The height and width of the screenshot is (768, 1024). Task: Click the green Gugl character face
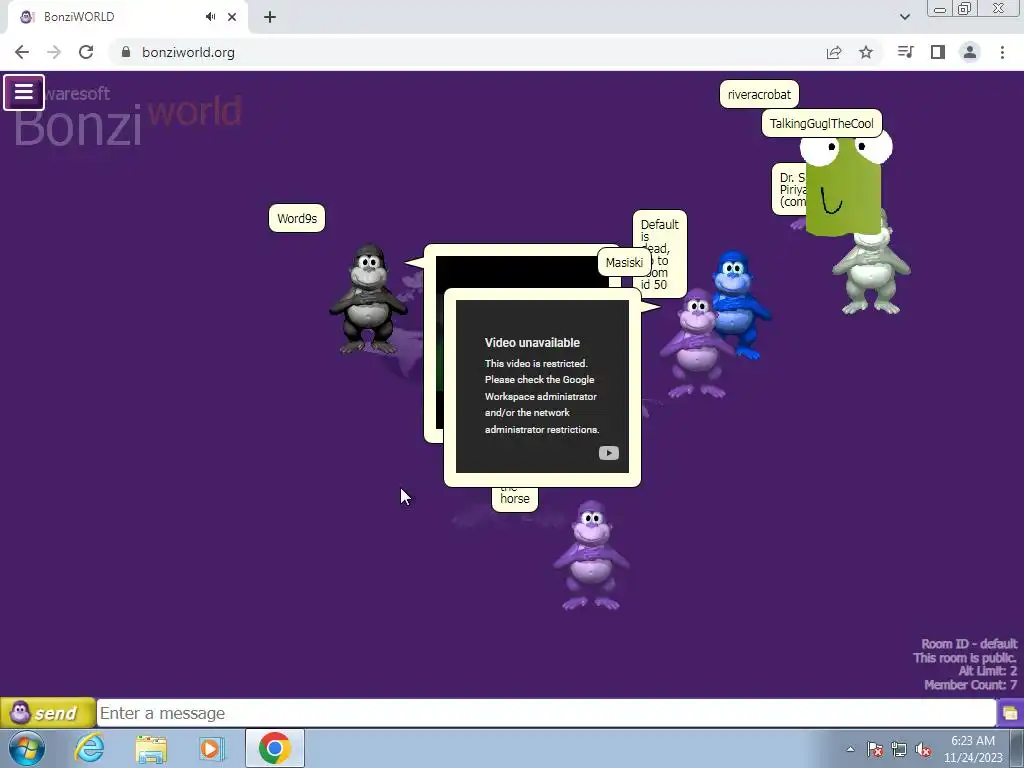(843, 186)
